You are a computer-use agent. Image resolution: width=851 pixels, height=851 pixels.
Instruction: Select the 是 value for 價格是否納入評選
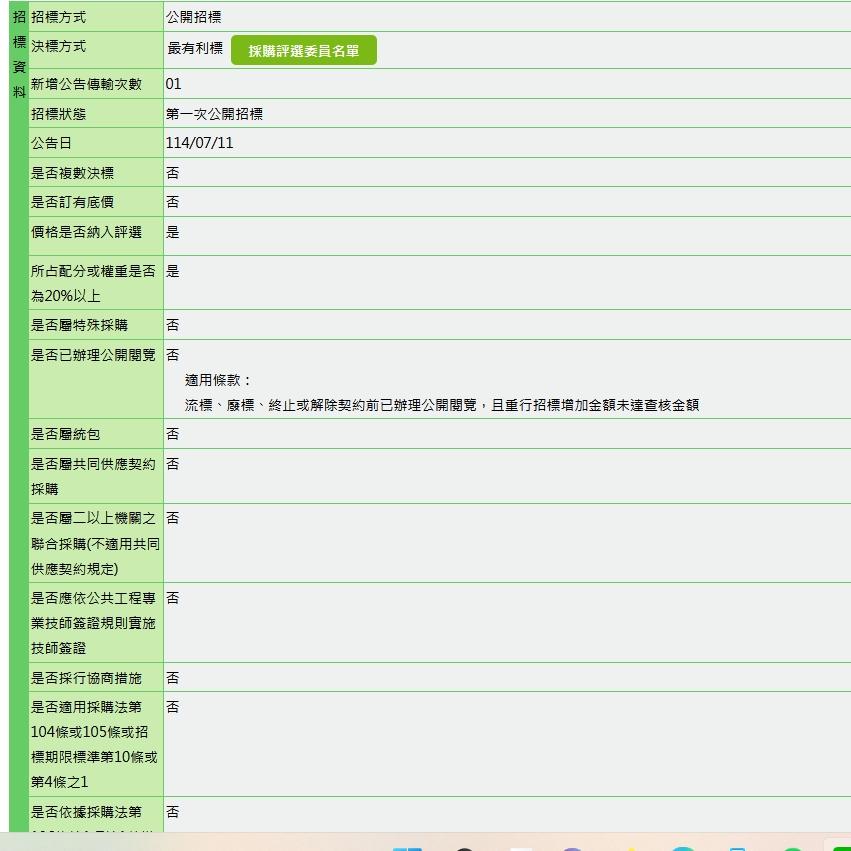(x=173, y=232)
